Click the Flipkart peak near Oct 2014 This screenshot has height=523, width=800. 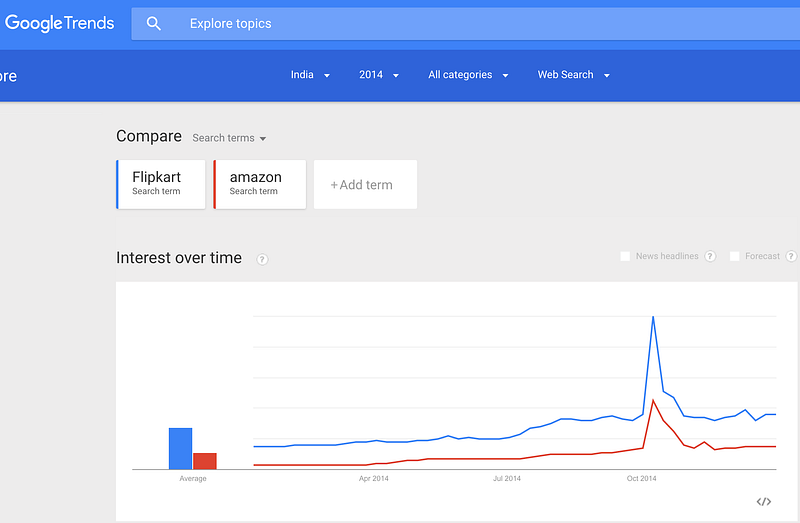653,317
